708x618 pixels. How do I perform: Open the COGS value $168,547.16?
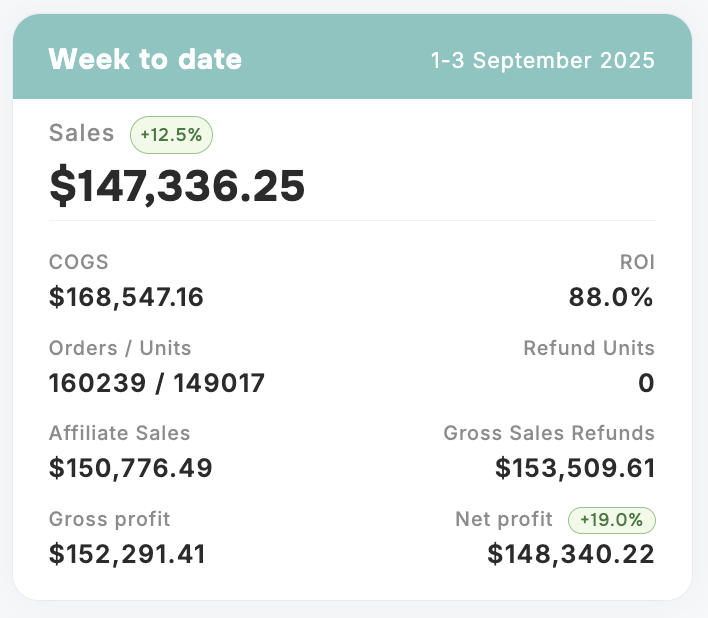(126, 297)
